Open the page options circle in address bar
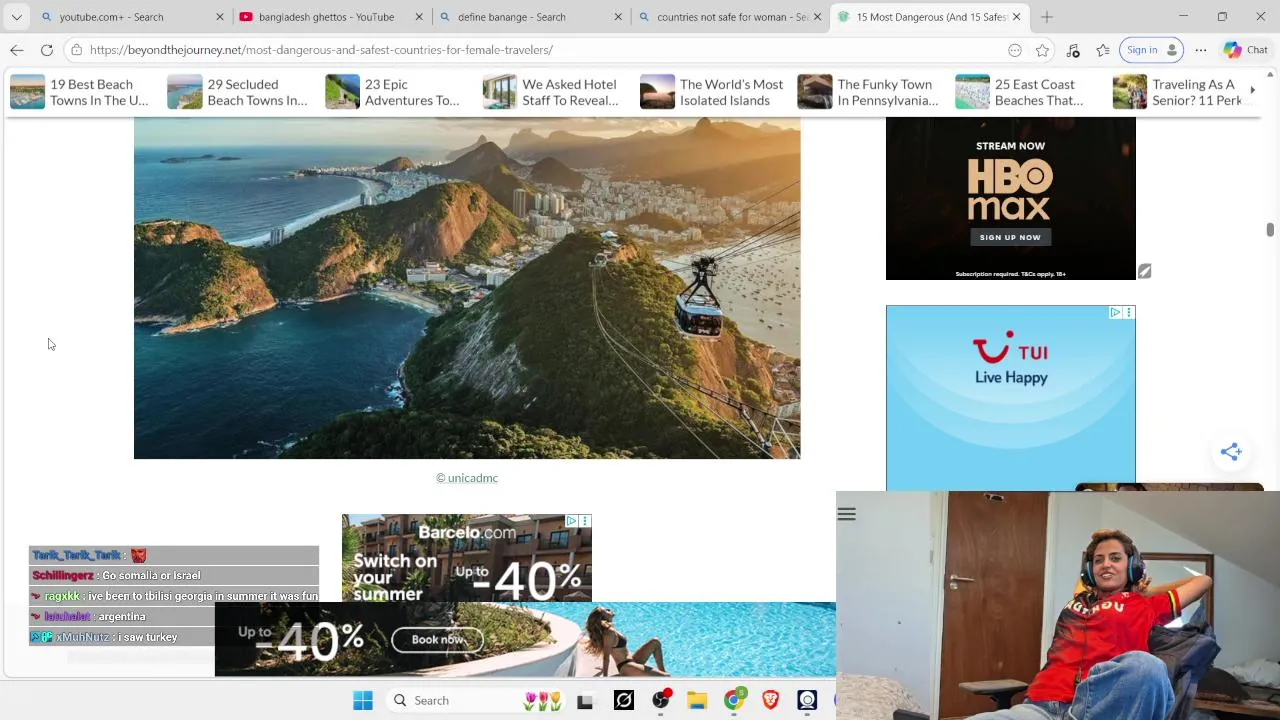Screen dimensions: 1280x720 tap(1015, 50)
